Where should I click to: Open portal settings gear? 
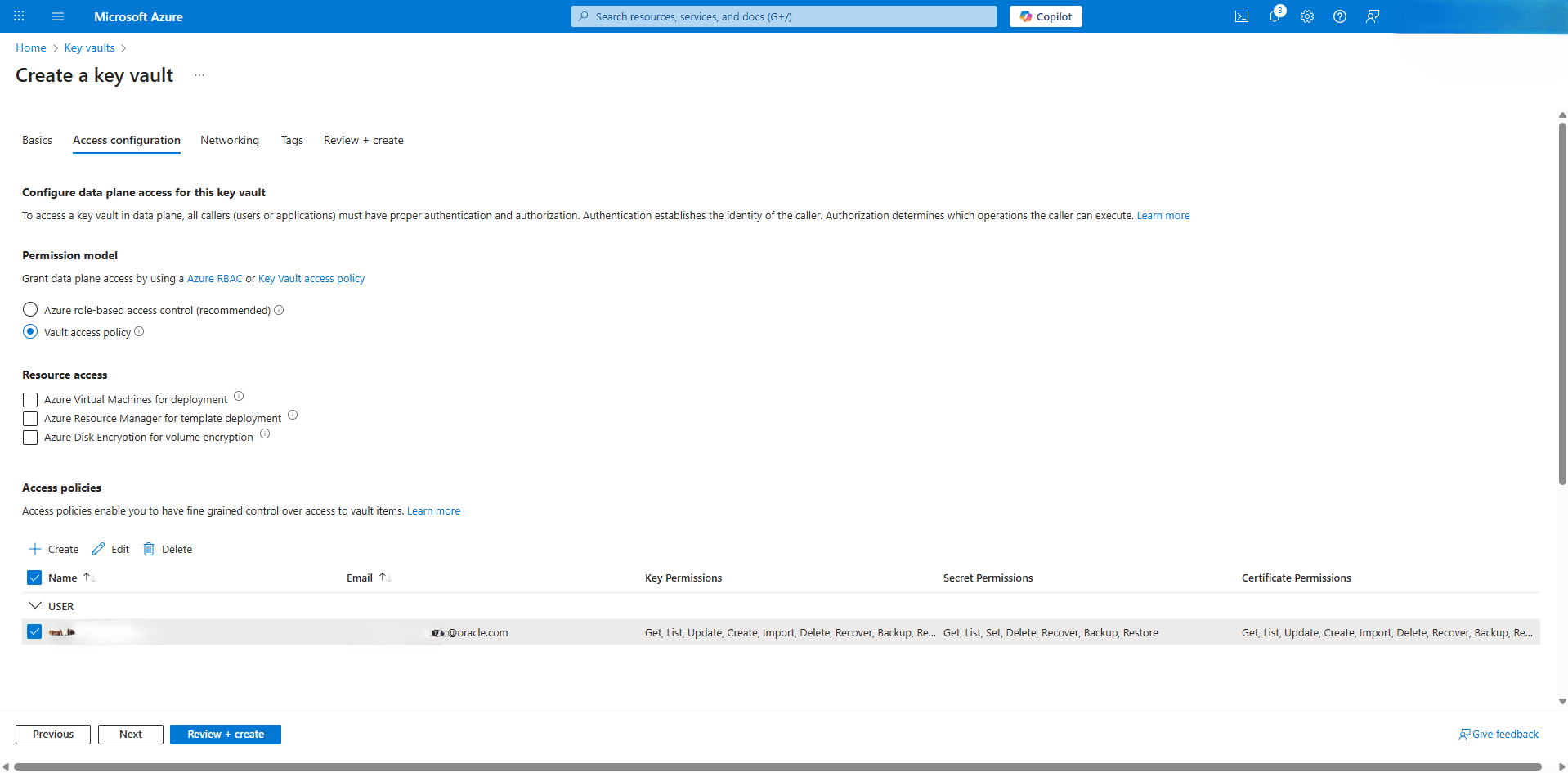[1307, 16]
